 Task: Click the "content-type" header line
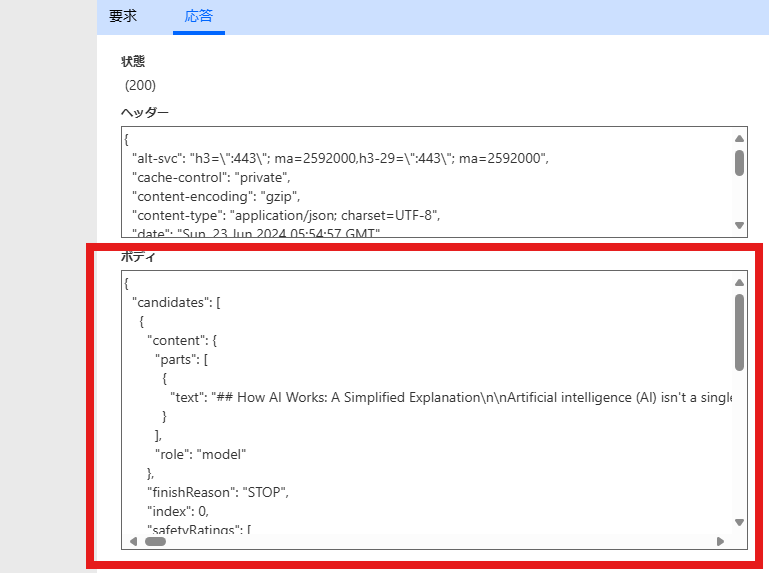point(286,215)
